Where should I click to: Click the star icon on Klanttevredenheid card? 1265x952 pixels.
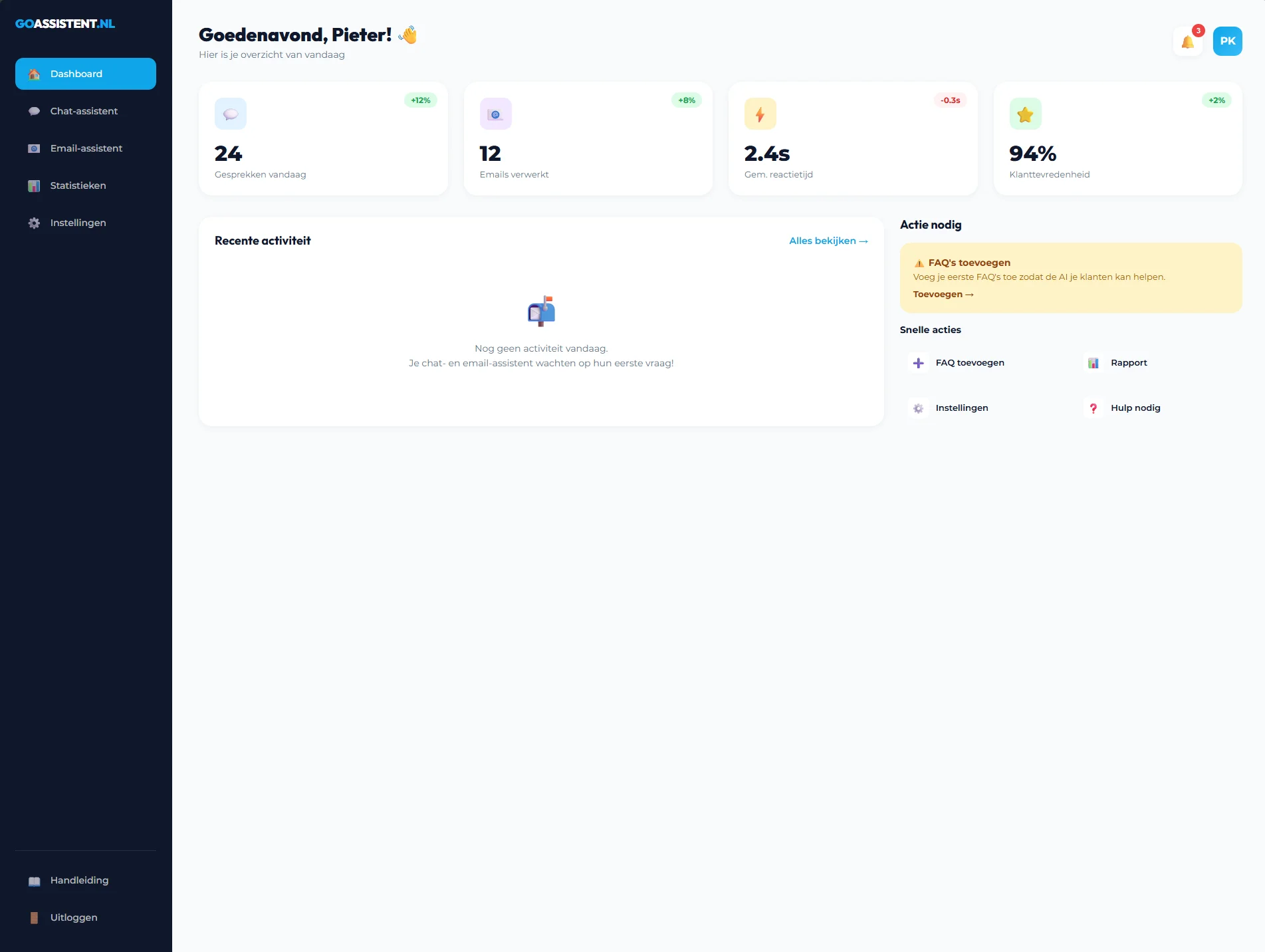pos(1025,113)
